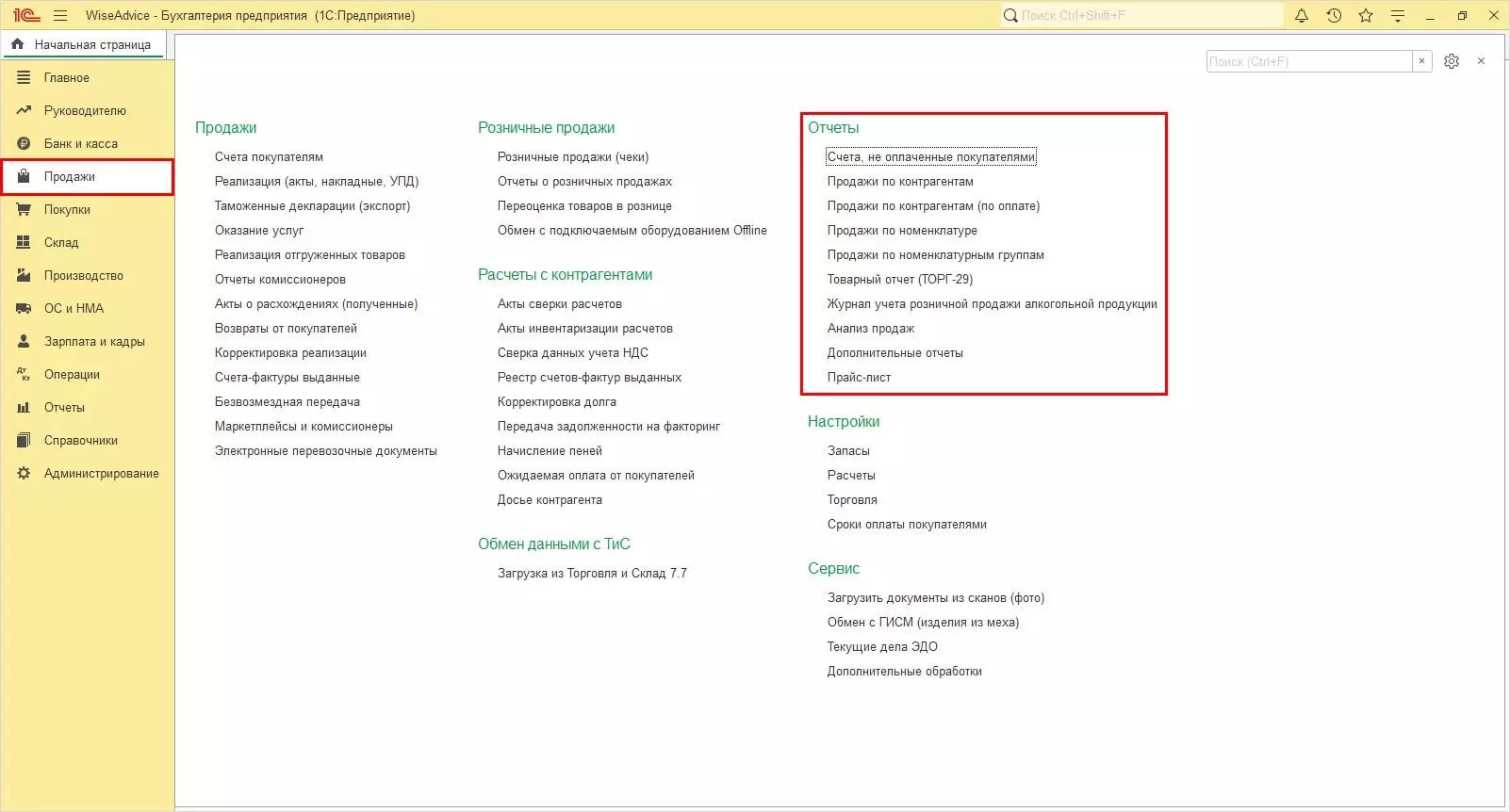Open Прайс-лист
The width and height of the screenshot is (1510, 812).
[859, 377]
